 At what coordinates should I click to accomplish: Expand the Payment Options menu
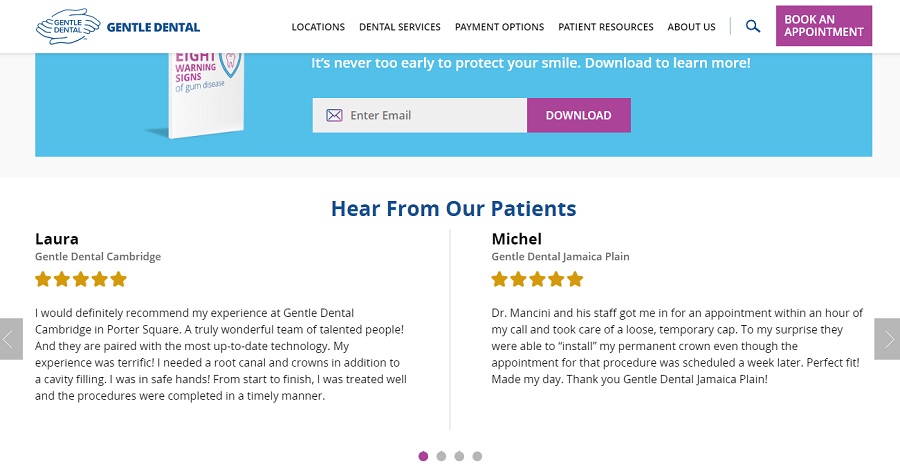tap(499, 27)
